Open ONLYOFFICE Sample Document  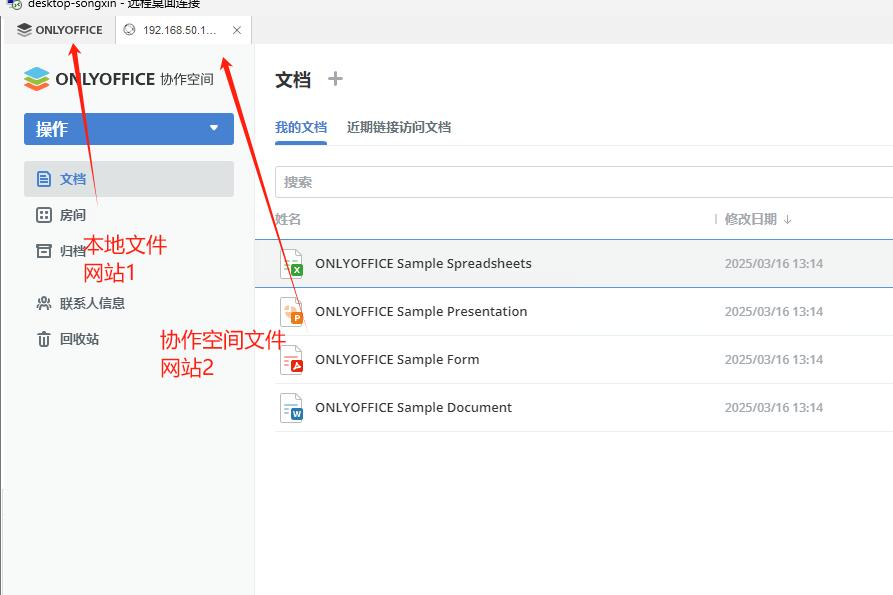(x=413, y=408)
